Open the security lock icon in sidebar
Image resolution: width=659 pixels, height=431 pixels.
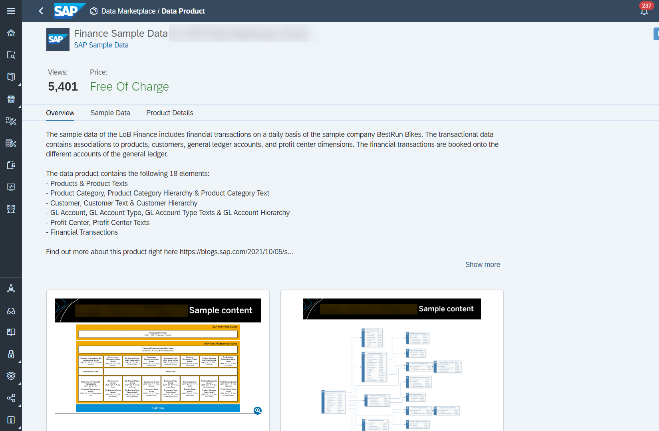(x=11, y=354)
